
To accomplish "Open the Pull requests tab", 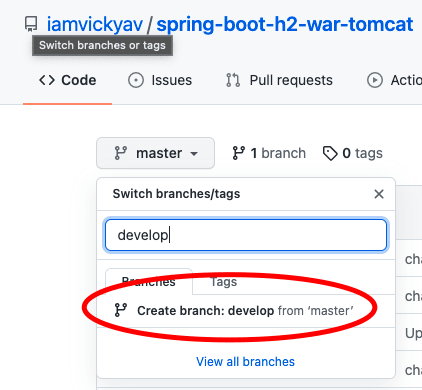I will pos(279,80).
